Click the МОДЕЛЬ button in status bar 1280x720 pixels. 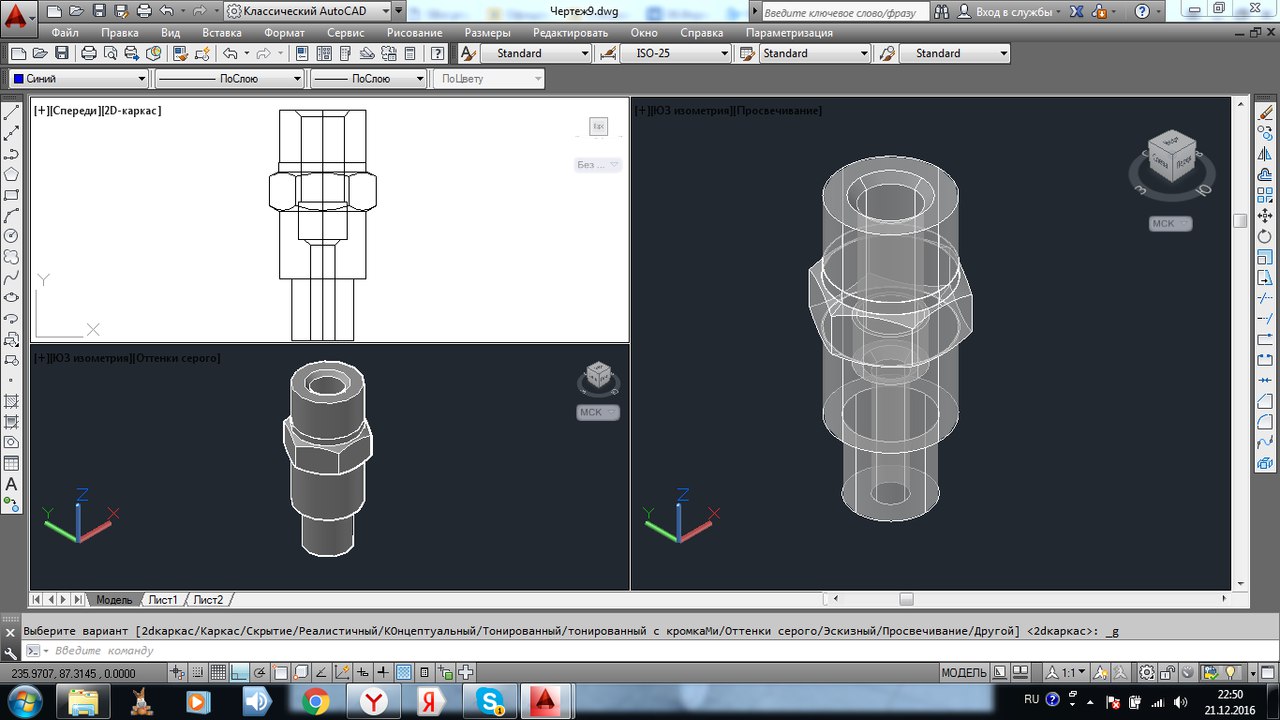click(964, 673)
